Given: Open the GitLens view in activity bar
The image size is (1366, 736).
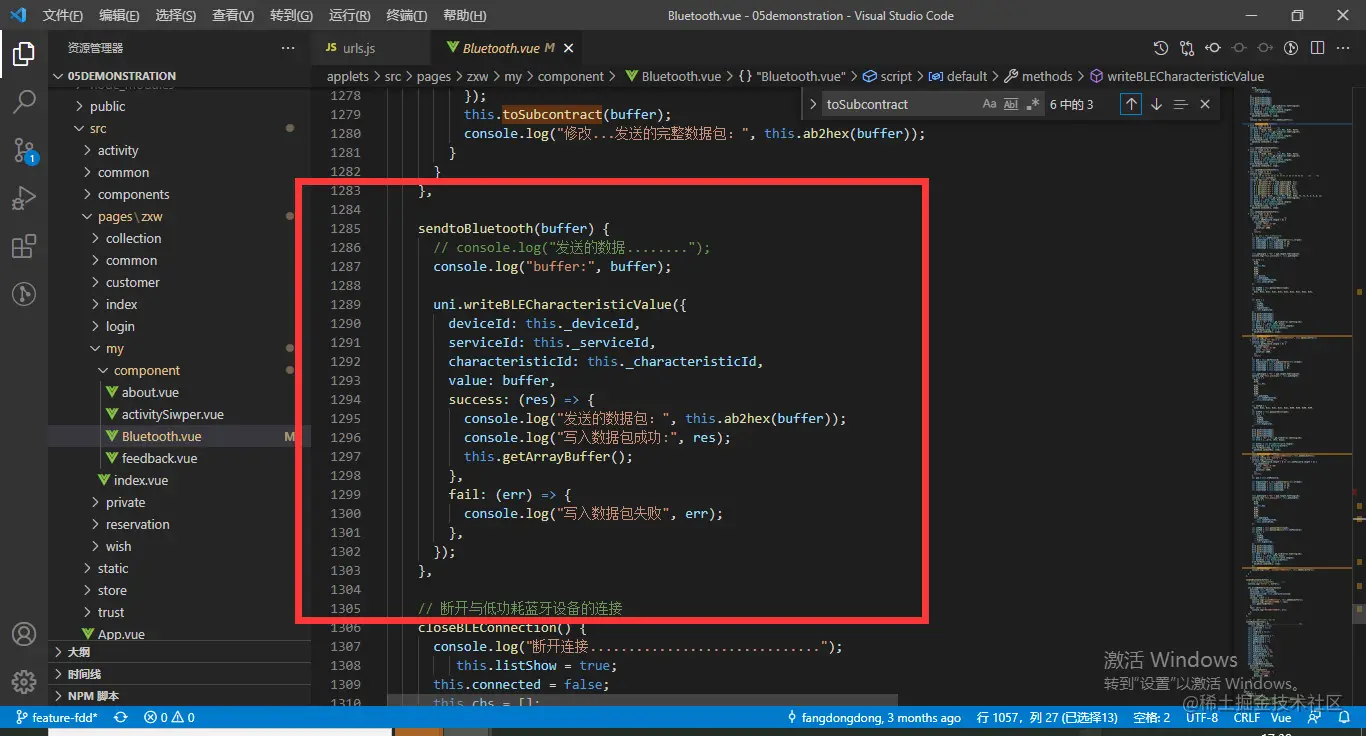Looking at the screenshot, I should click(24, 294).
